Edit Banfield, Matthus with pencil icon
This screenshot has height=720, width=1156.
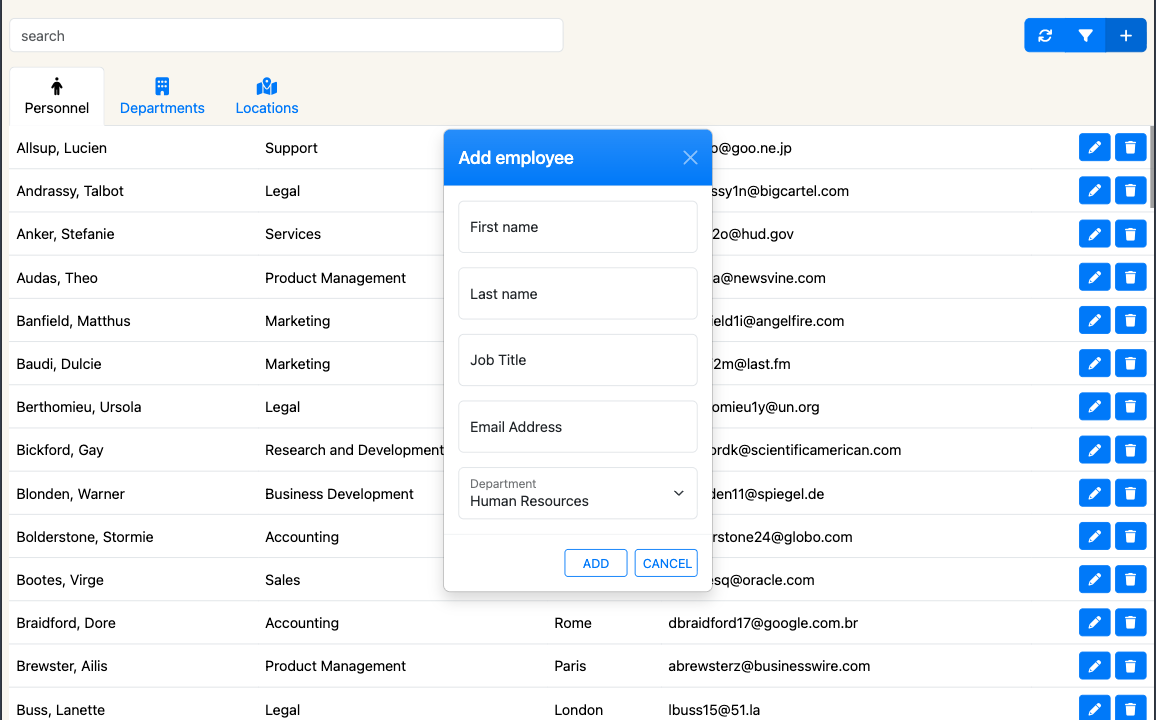(1094, 321)
